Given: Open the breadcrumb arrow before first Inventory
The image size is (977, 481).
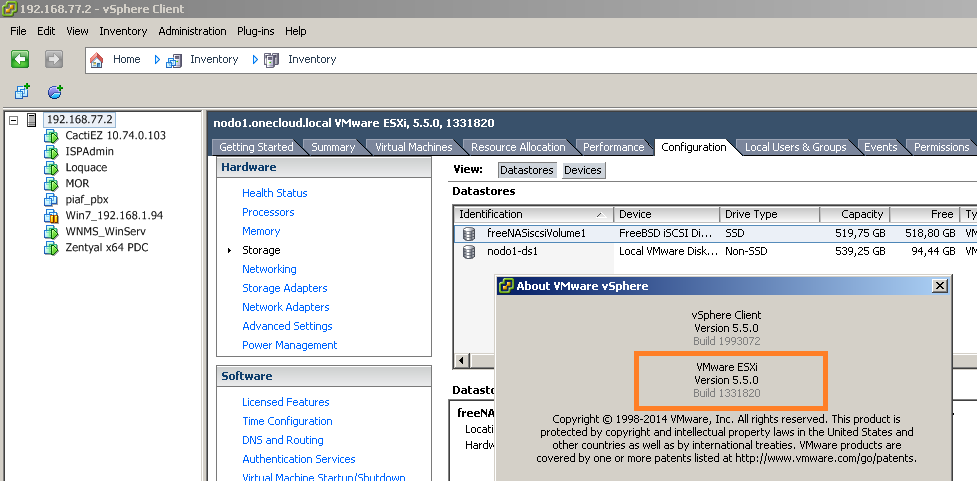Looking at the screenshot, I should click(157, 60).
